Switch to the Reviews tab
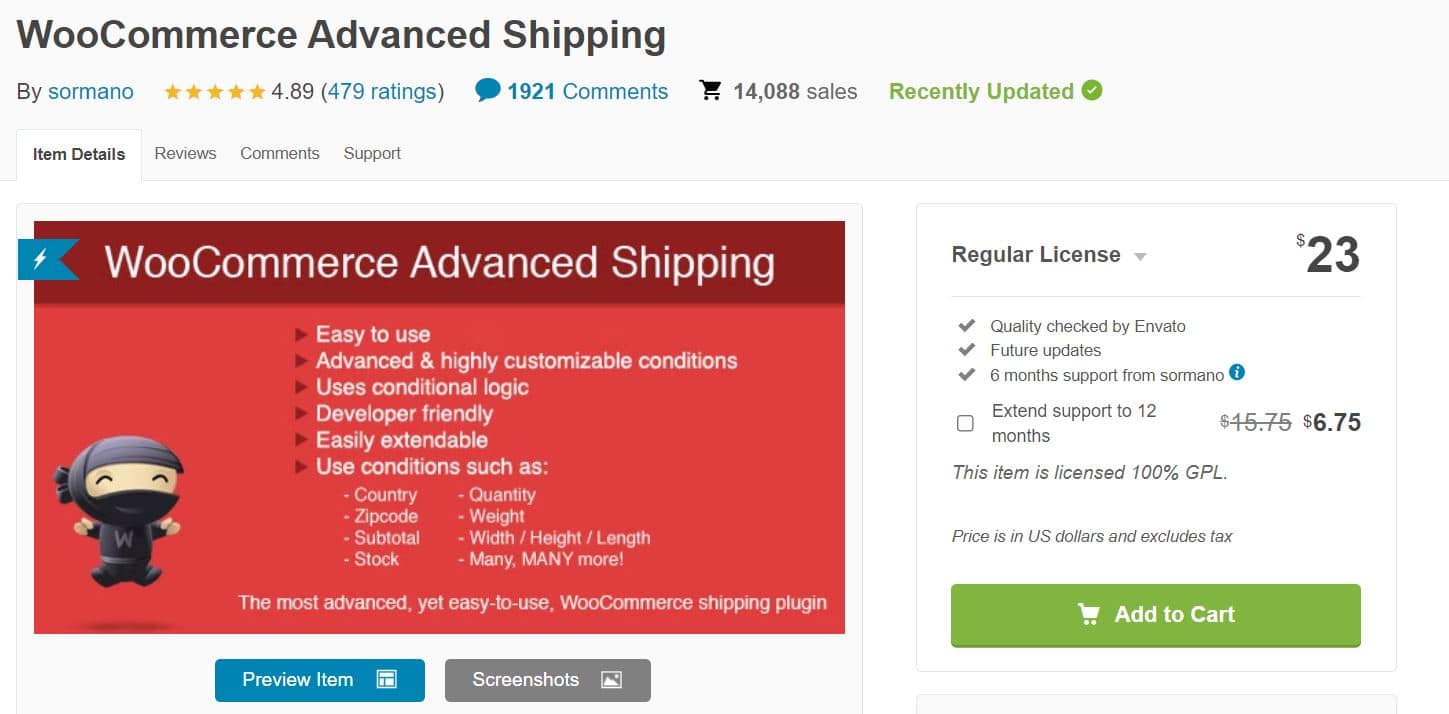1449x714 pixels. tap(185, 153)
